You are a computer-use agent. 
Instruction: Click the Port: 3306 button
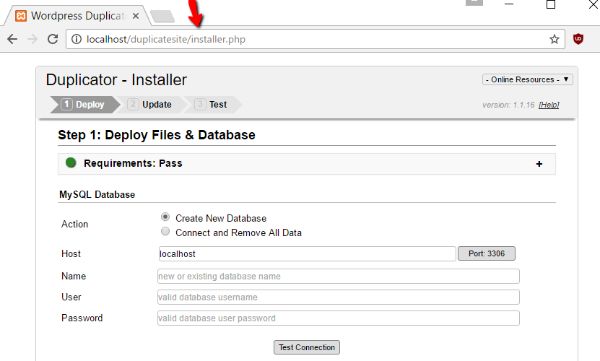pyautogui.click(x=487, y=253)
